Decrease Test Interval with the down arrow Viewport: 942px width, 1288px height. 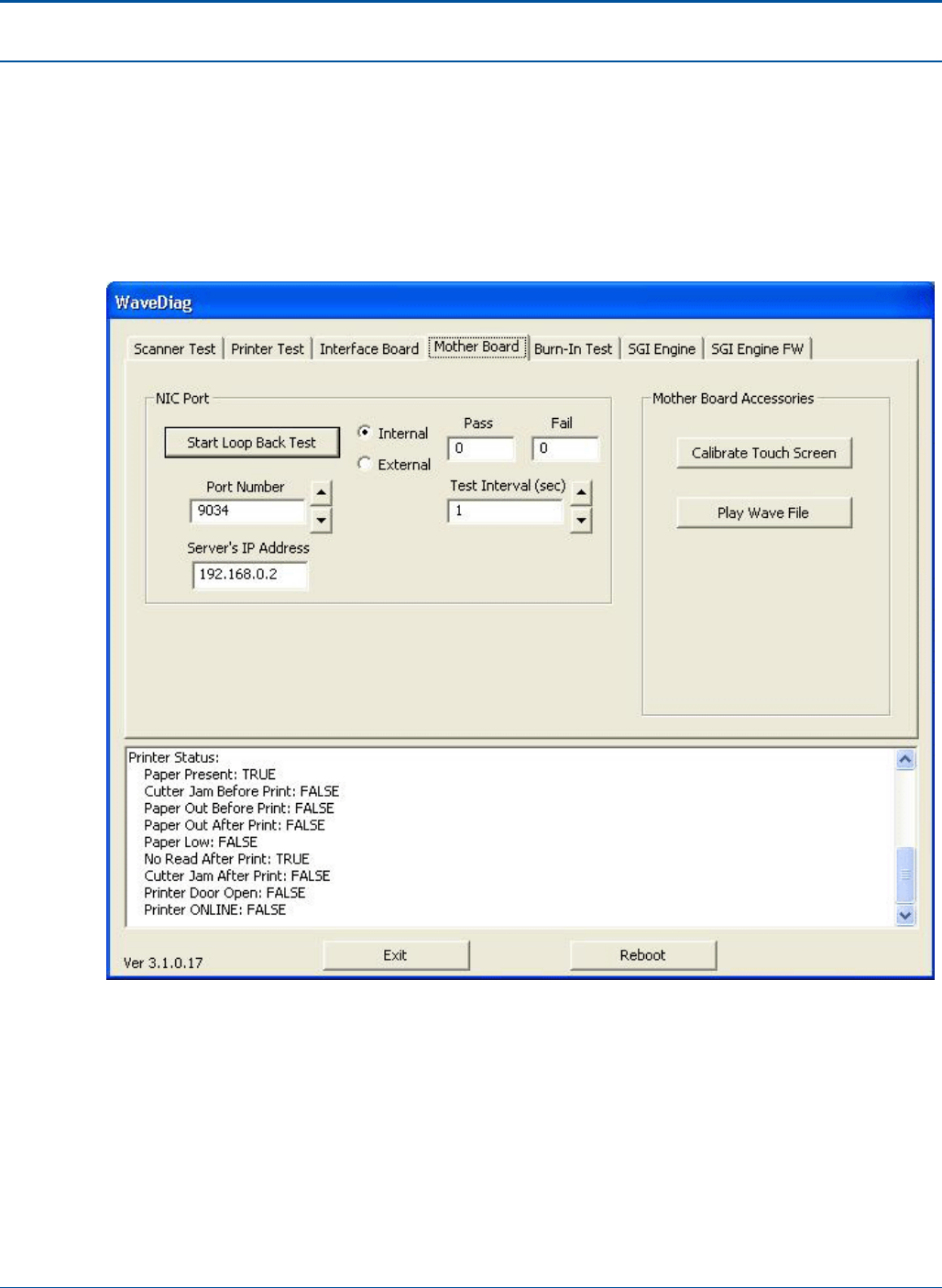click(x=581, y=521)
